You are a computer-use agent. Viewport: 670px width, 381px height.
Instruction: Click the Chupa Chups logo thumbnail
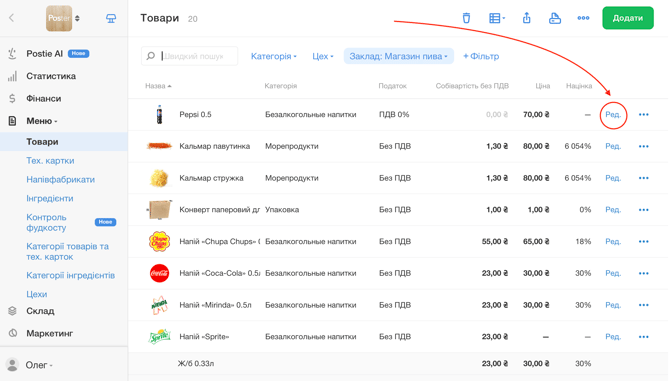(x=159, y=241)
